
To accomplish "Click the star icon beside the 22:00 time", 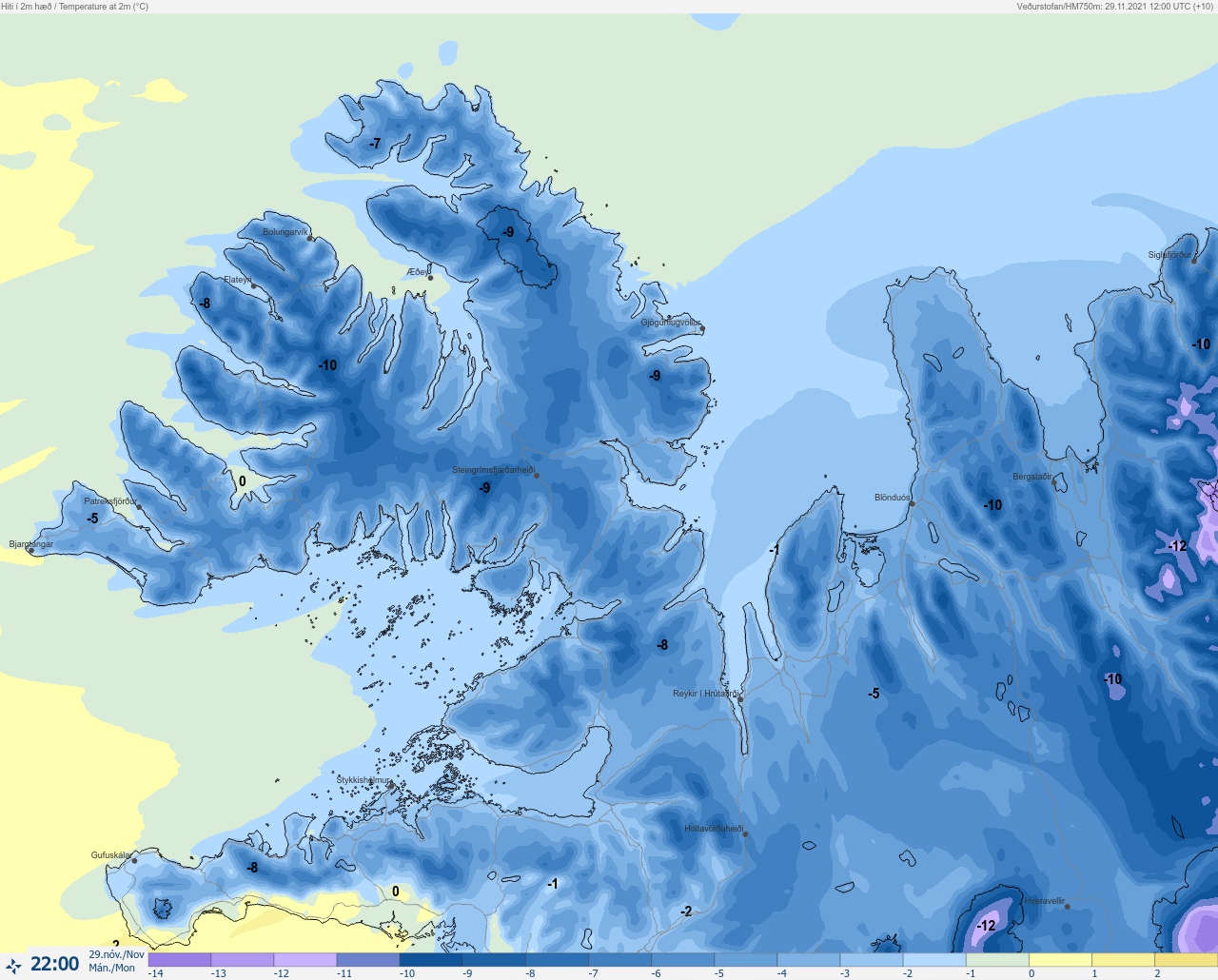I will [x=13, y=967].
